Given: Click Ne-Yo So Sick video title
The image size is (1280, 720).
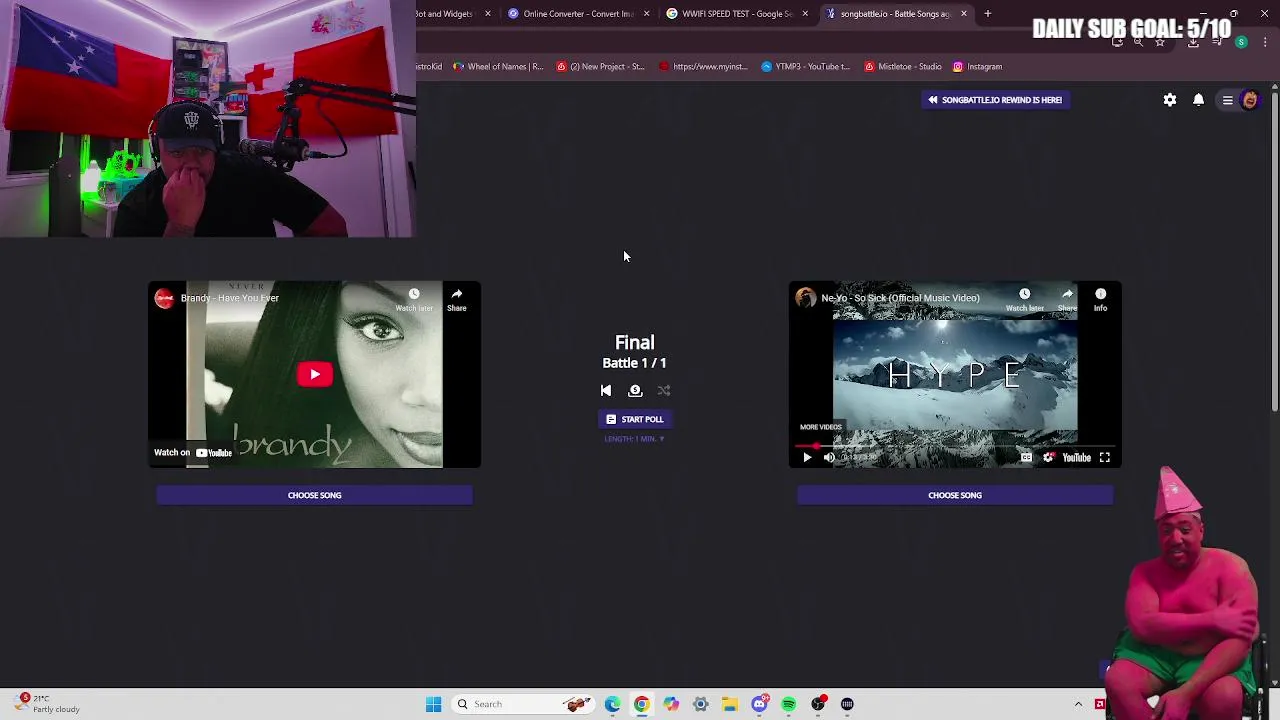Looking at the screenshot, I should [901, 298].
